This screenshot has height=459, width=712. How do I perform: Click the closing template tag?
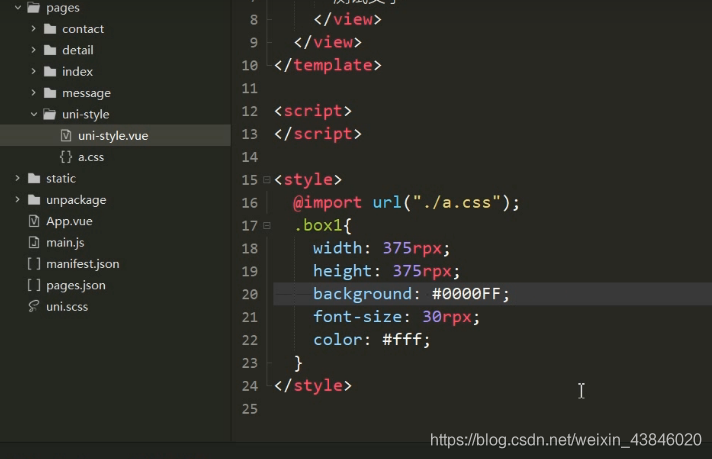point(328,65)
